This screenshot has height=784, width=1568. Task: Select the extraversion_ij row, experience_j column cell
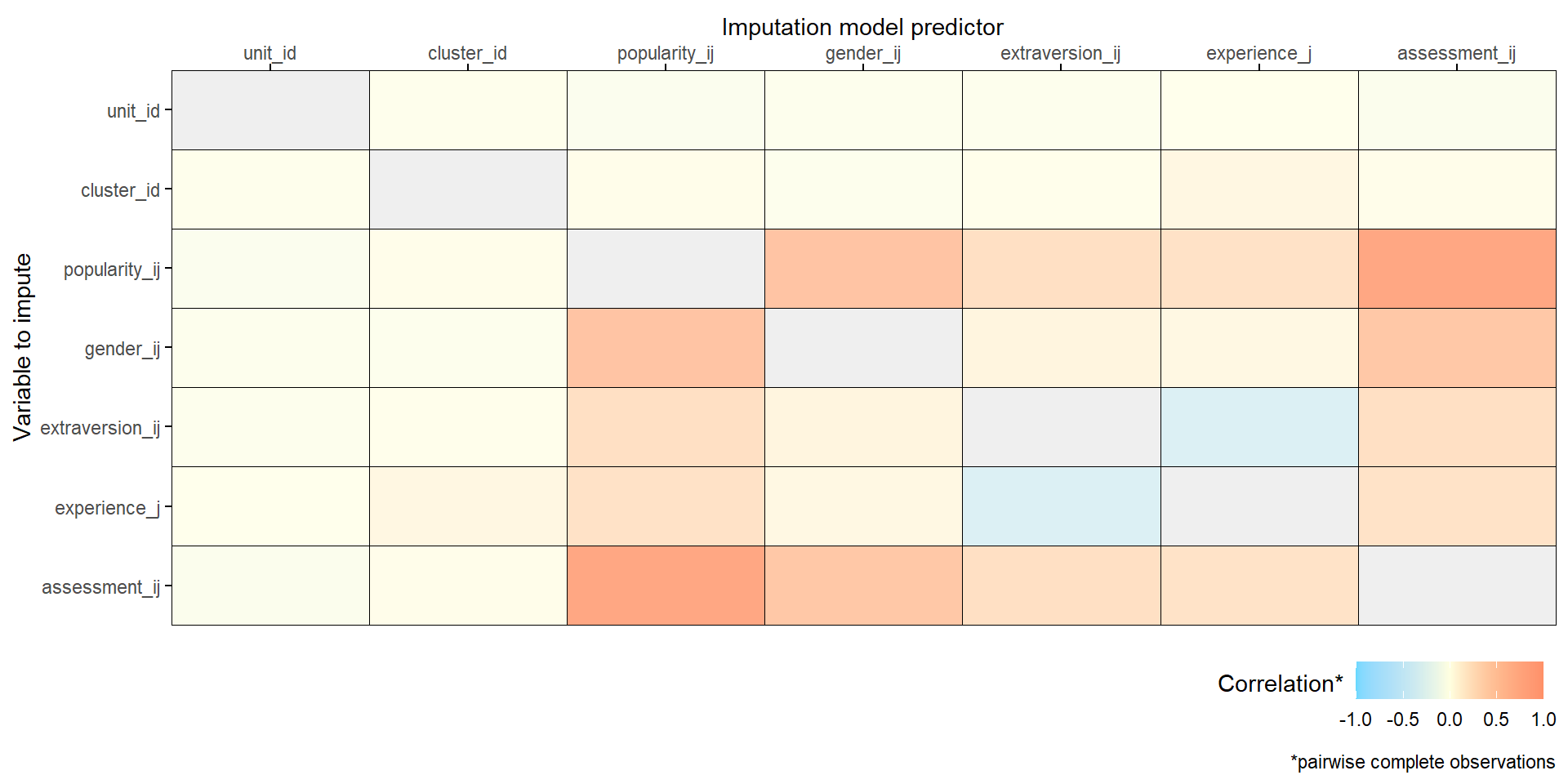pos(1259,427)
